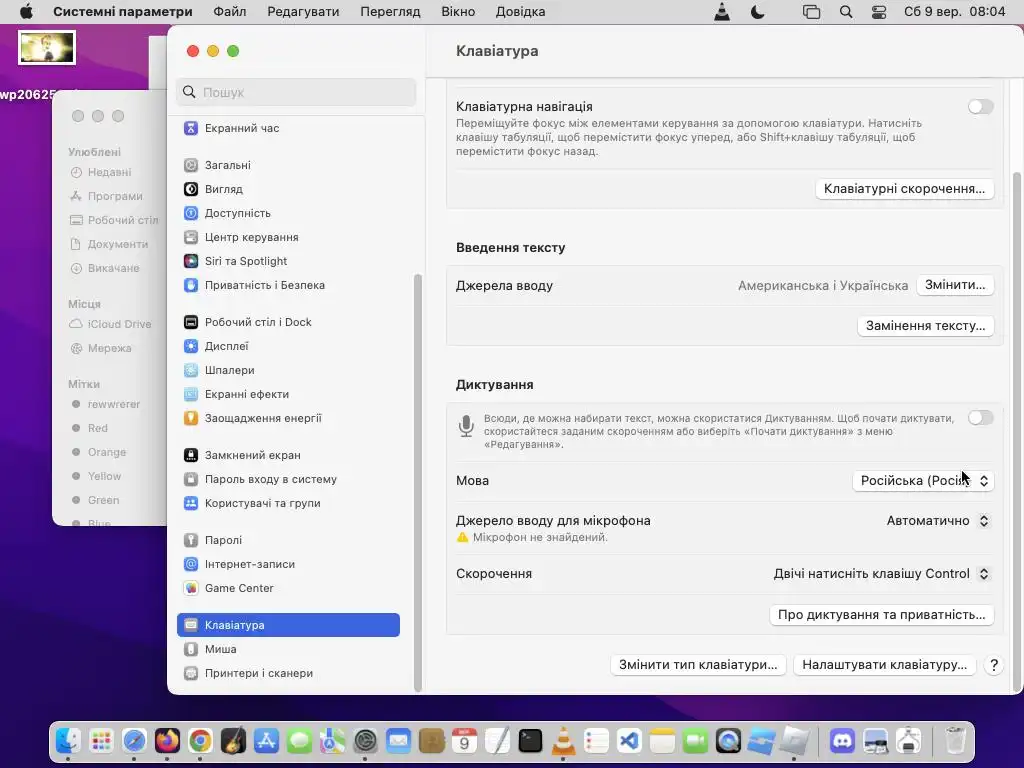Select Документи in Finder window sidebar

coord(109,244)
